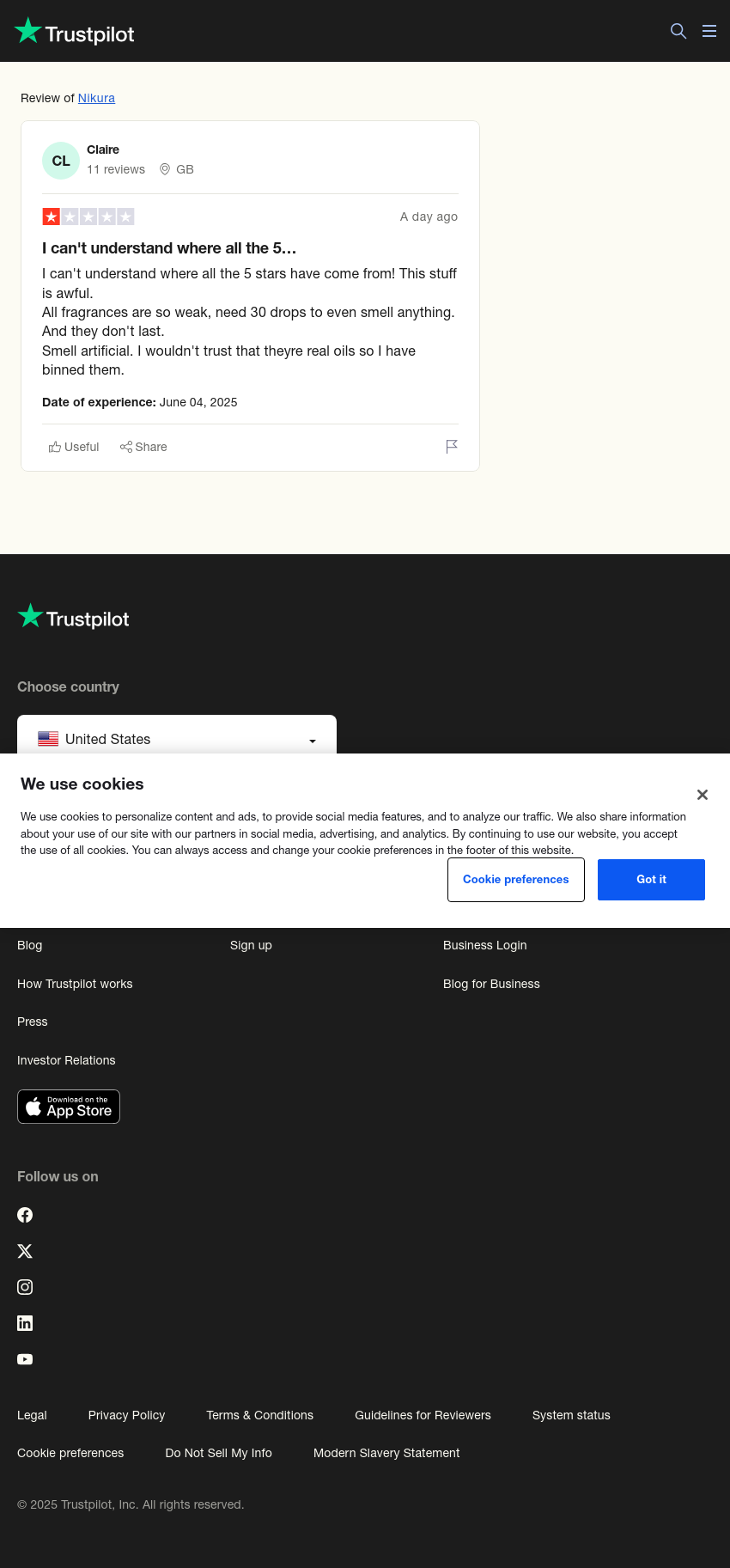730x1568 pixels.
Task: Flag this review with the flag icon
Action: click(452, 447)
